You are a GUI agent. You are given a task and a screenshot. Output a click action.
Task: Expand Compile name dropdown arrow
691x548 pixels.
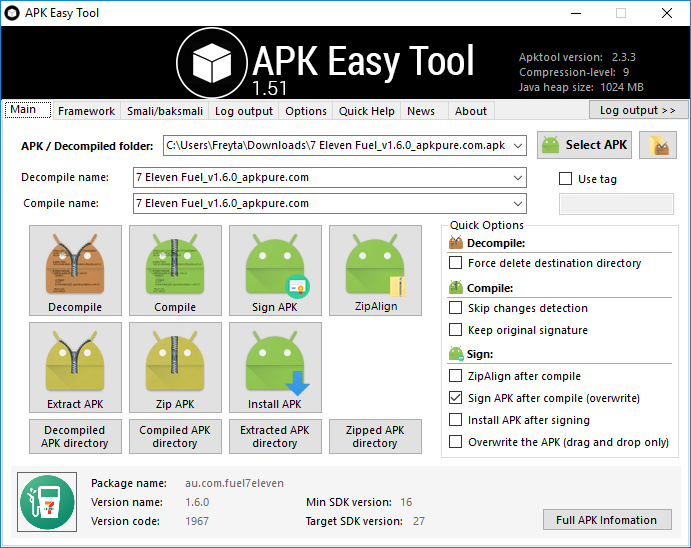518,204
